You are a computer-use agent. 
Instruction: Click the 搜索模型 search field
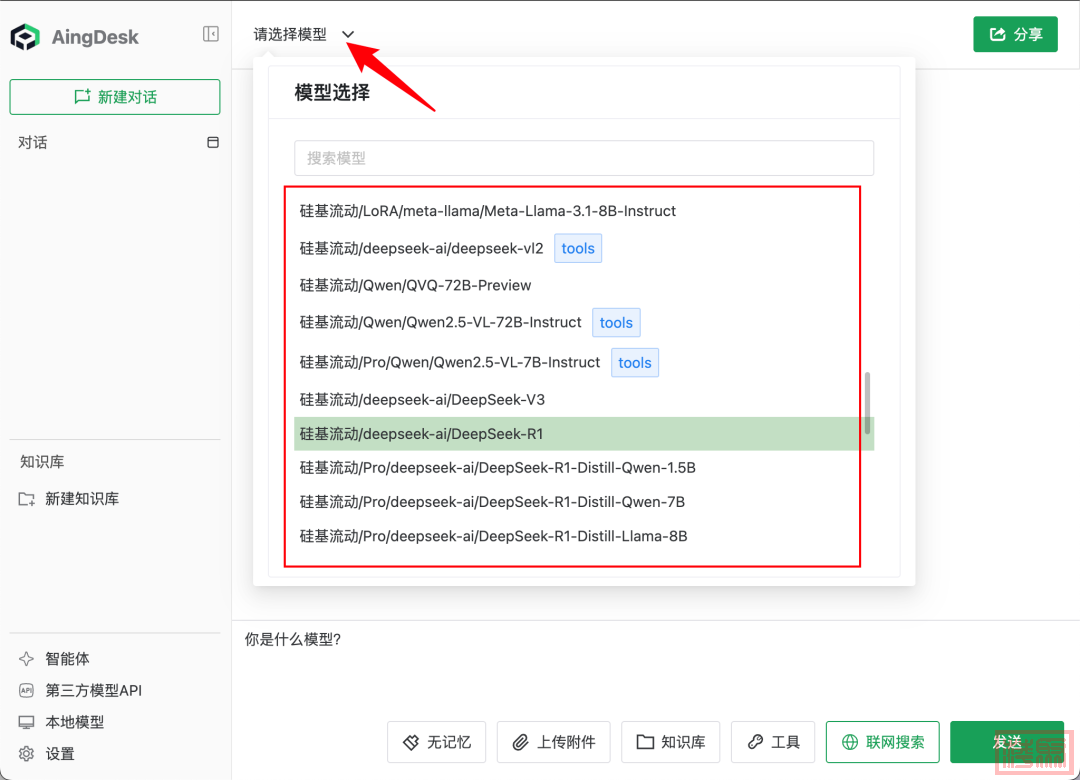584,158
